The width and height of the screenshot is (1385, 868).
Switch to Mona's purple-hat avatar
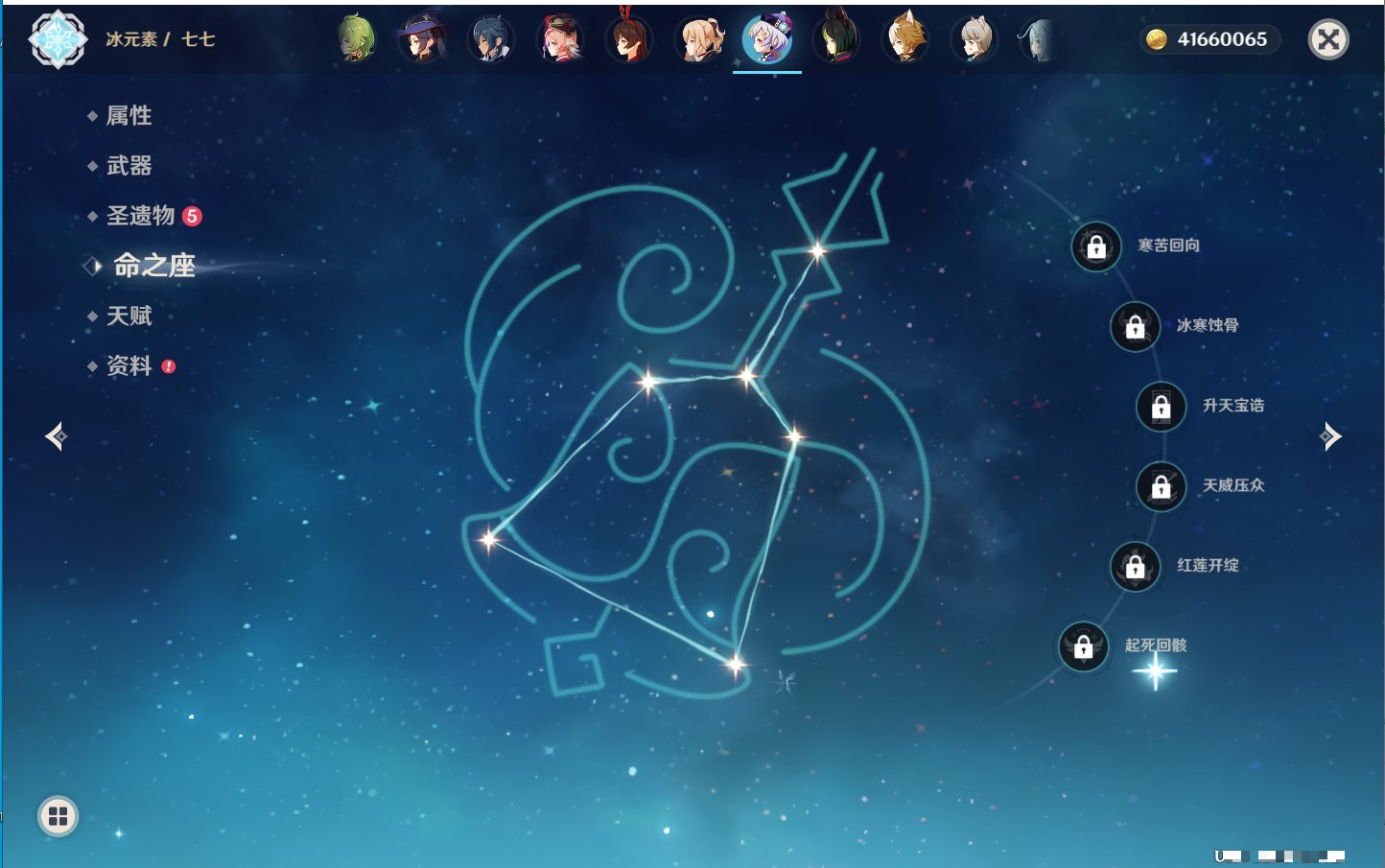[x=422, y=39]
